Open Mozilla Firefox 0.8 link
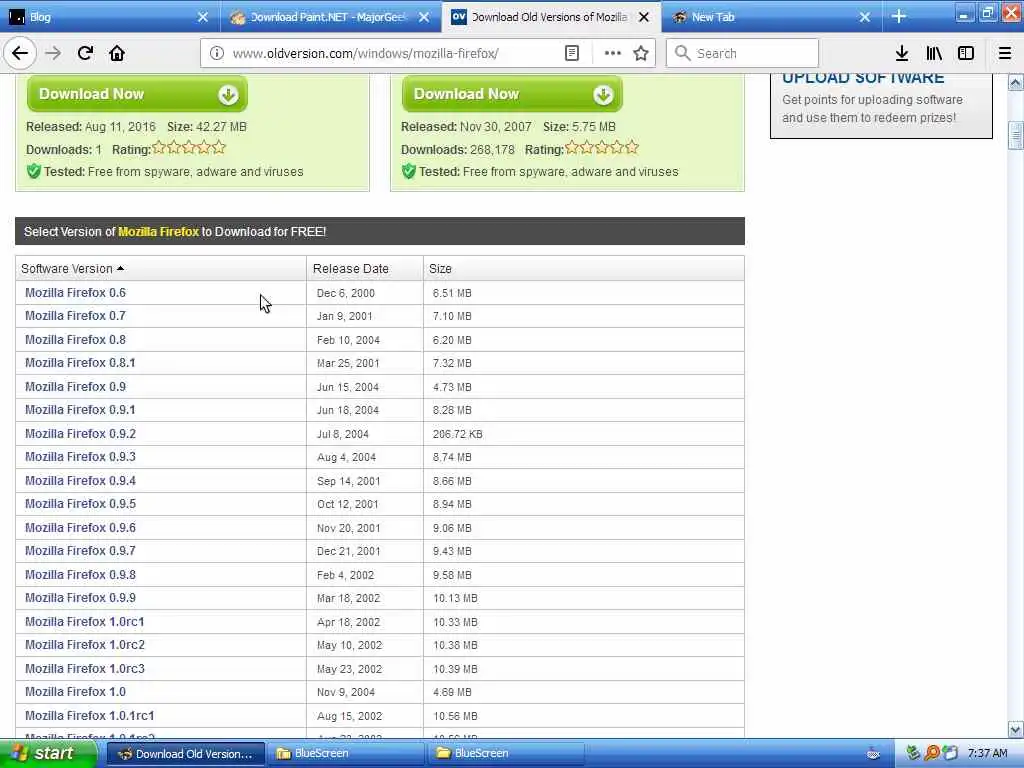This screenshot has width=1024, height=768. (x=75, y=340)
